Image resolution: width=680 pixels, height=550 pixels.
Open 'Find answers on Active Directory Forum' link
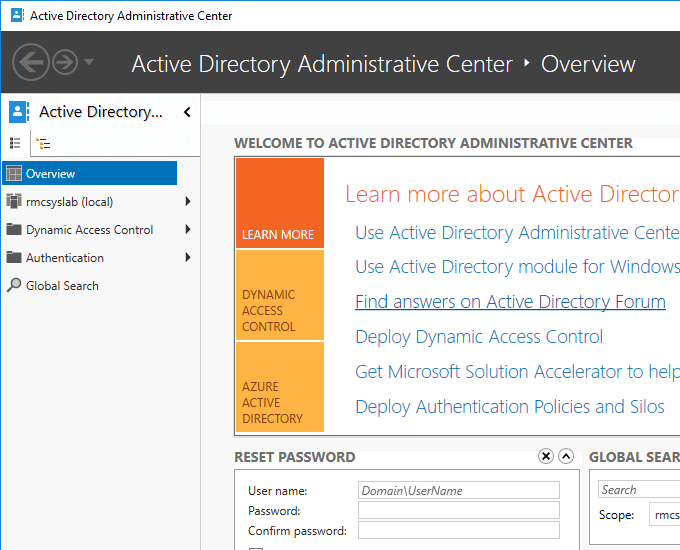pyautogui.click(x=510, y=302)
